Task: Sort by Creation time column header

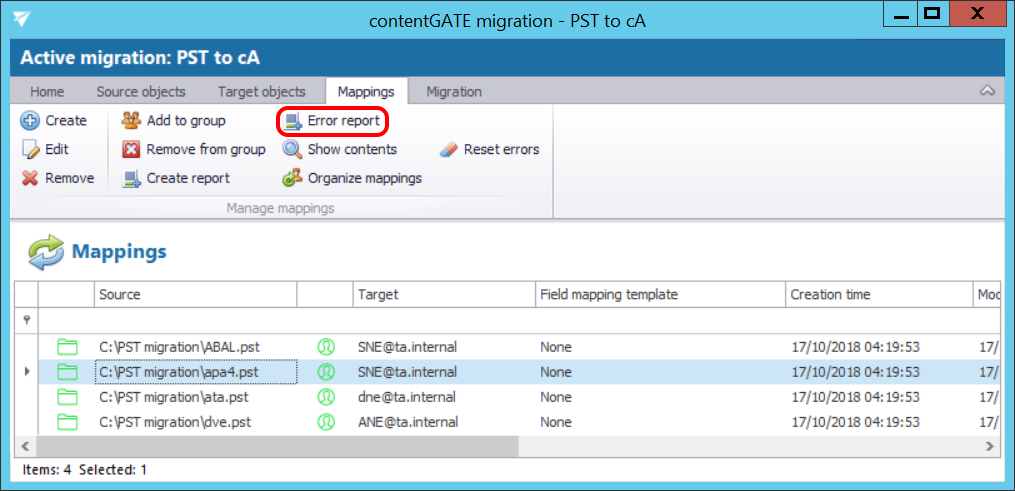Action: [830, 295]
